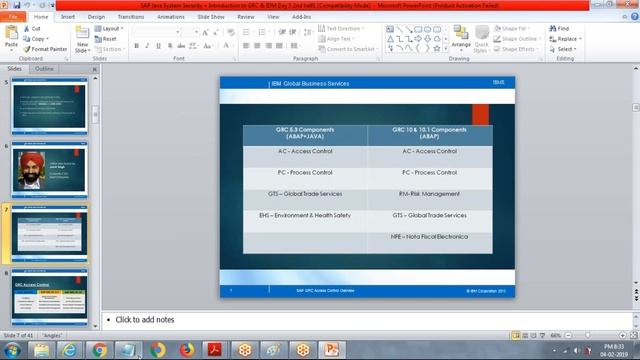Clear all formatting icon

click(231, 32)
